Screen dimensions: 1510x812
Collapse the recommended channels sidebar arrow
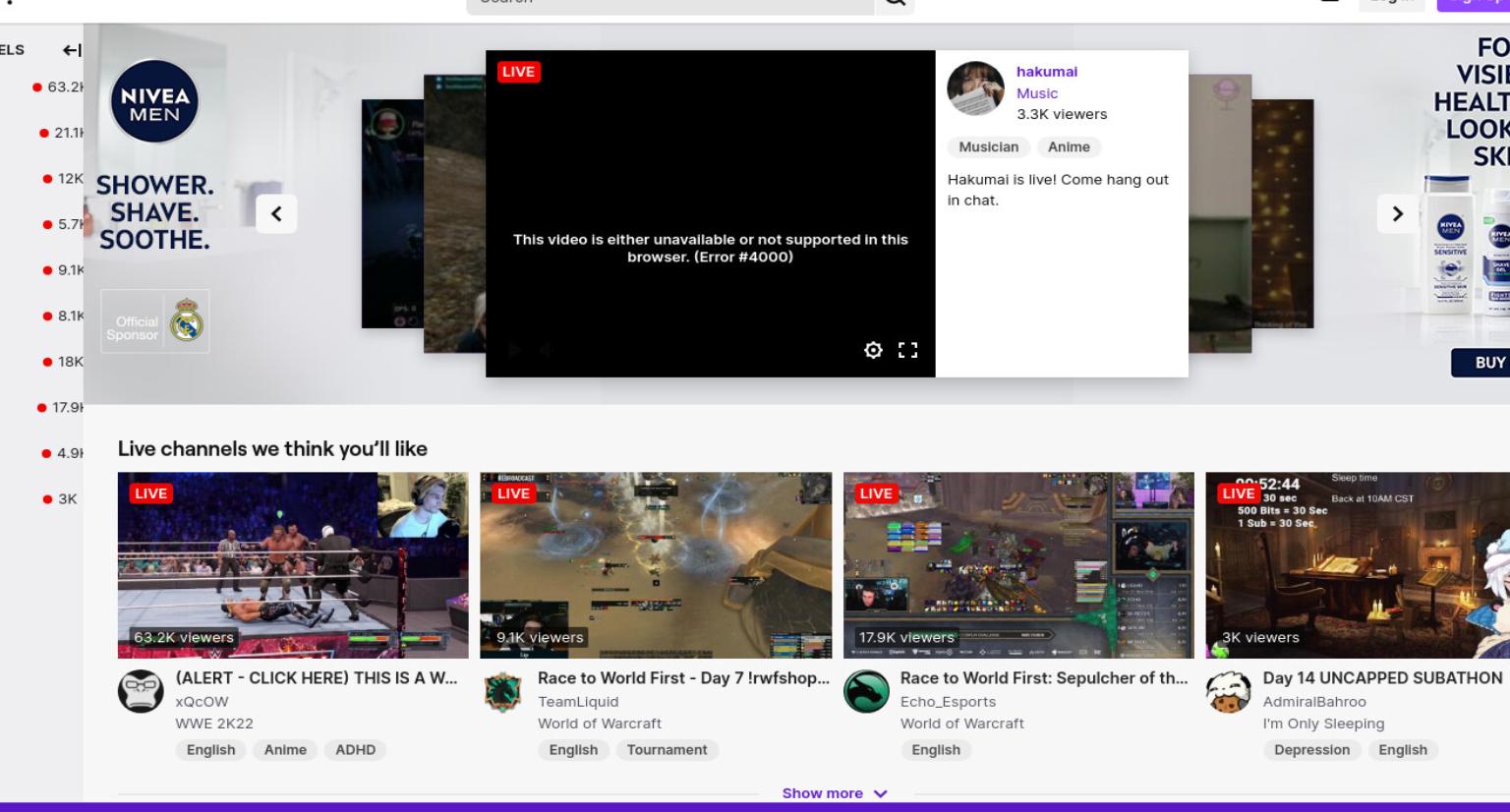pos(72,50)
